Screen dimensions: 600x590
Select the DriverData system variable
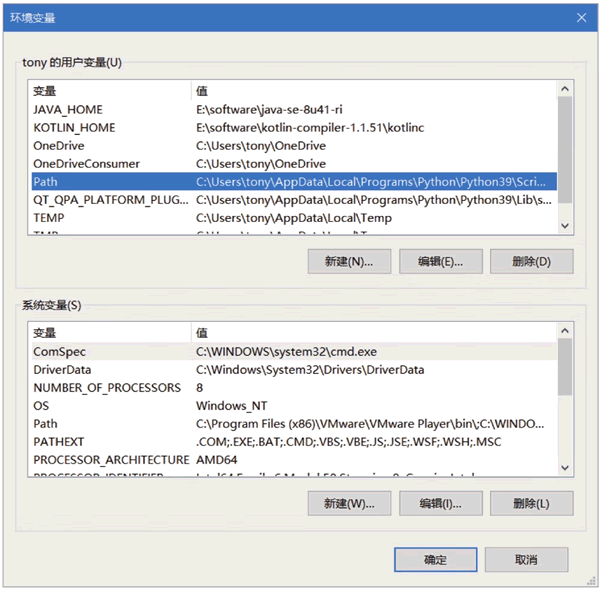(294, 370)
